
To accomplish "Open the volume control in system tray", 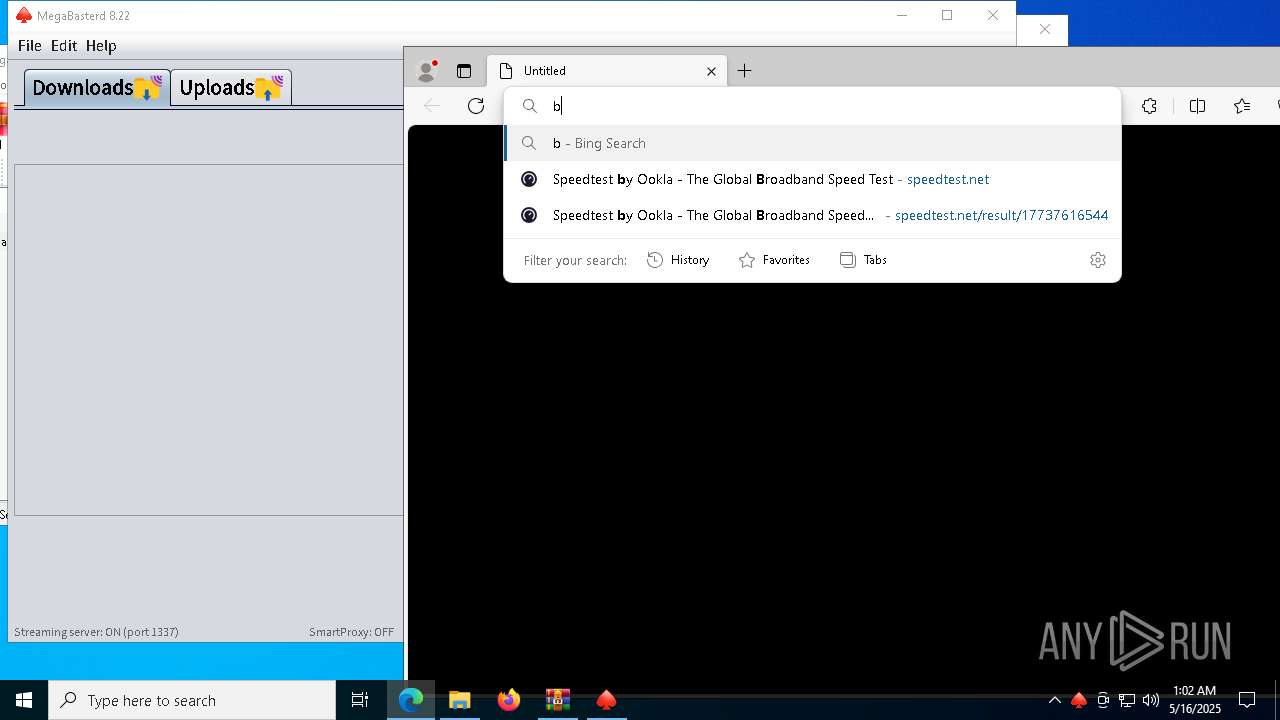I will 1151,700.
